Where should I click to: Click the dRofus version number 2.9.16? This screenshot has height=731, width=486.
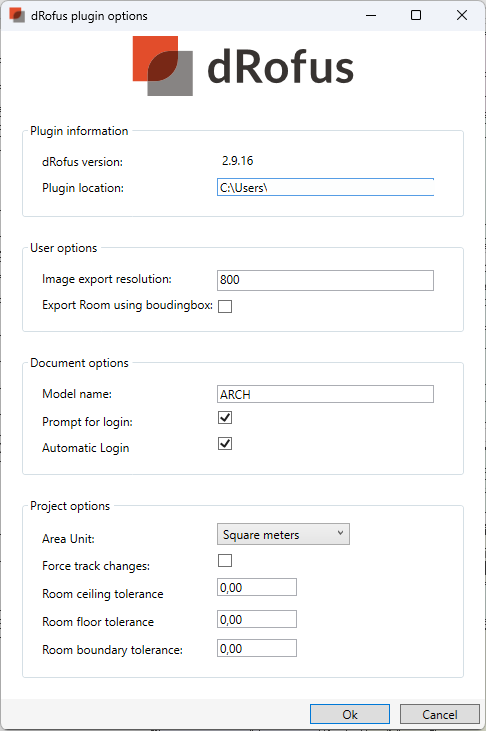point(237,161)
